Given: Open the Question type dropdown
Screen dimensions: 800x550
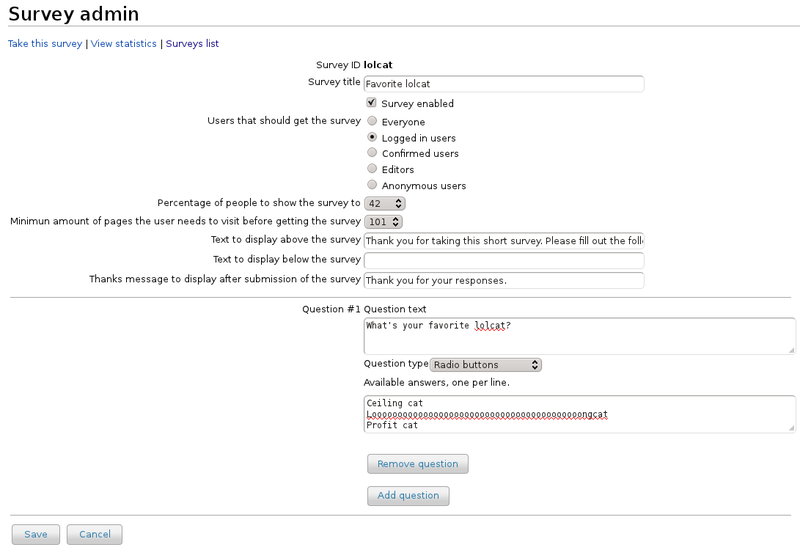Looking at the screenshot, I should pos(486,365).
